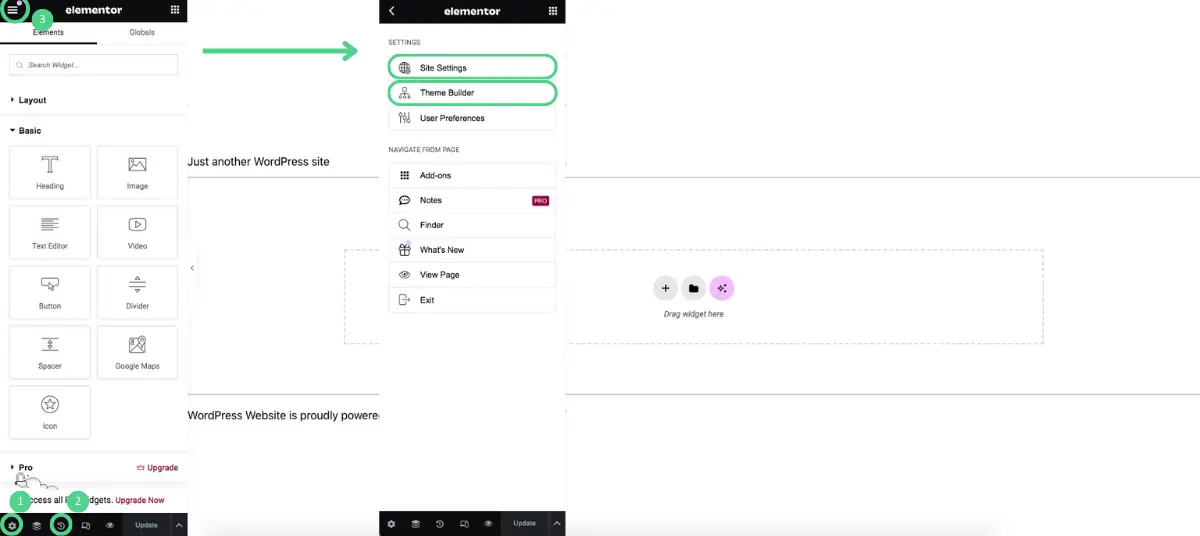The height and width of the screenshot is (536, 1200).
Task: Open save options arrow beside Update in settings panel
Action: point(557,524)
